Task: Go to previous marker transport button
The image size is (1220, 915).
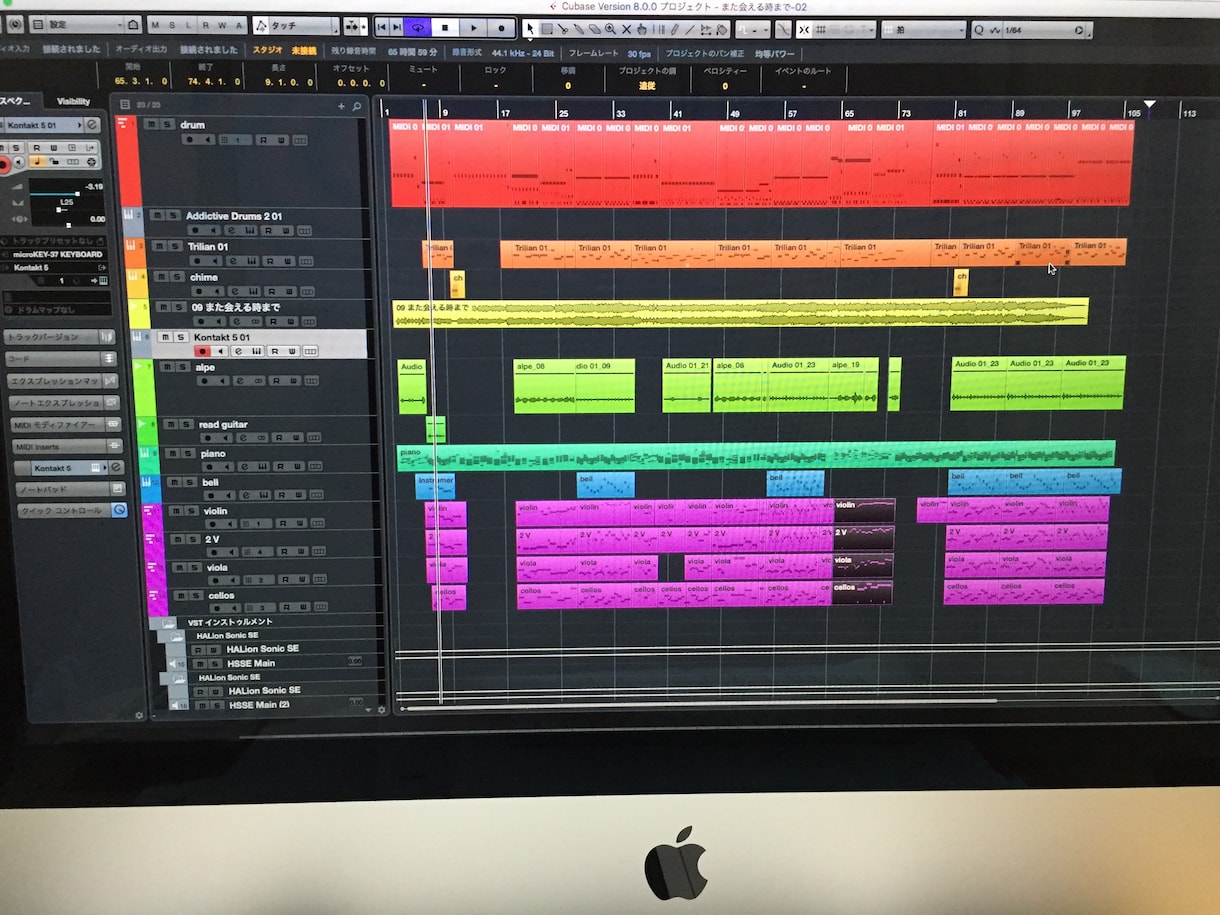Action: pos(383,28)
